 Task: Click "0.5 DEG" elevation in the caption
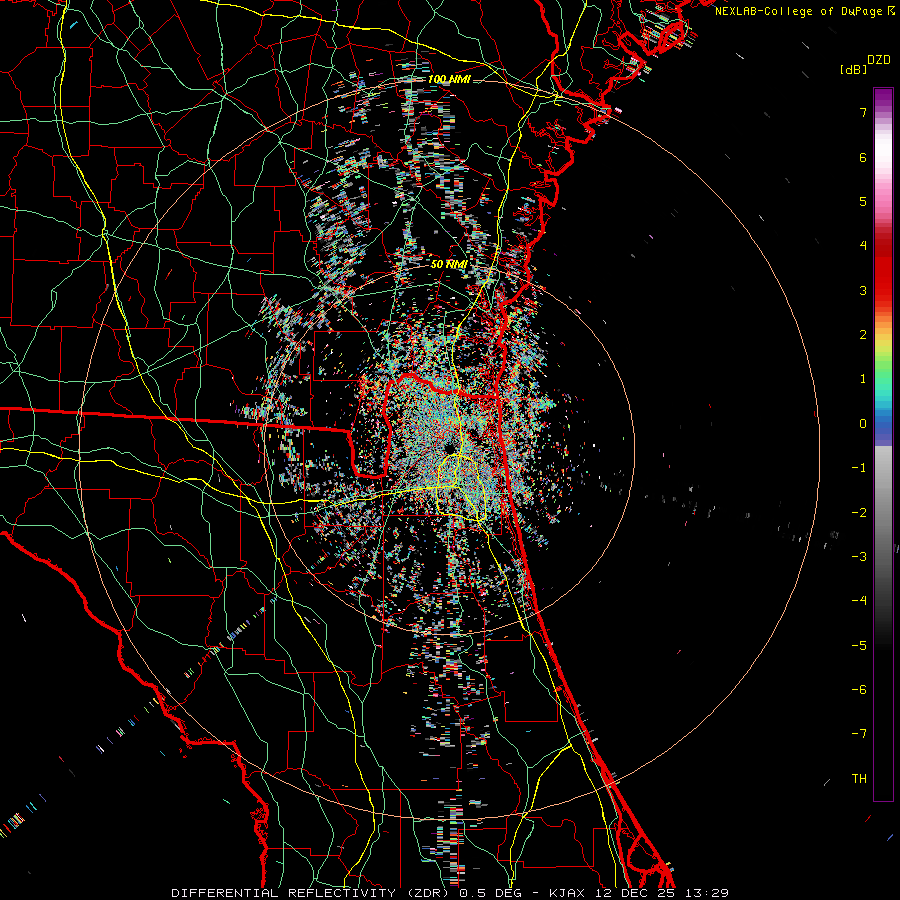(x=490, y=893)
